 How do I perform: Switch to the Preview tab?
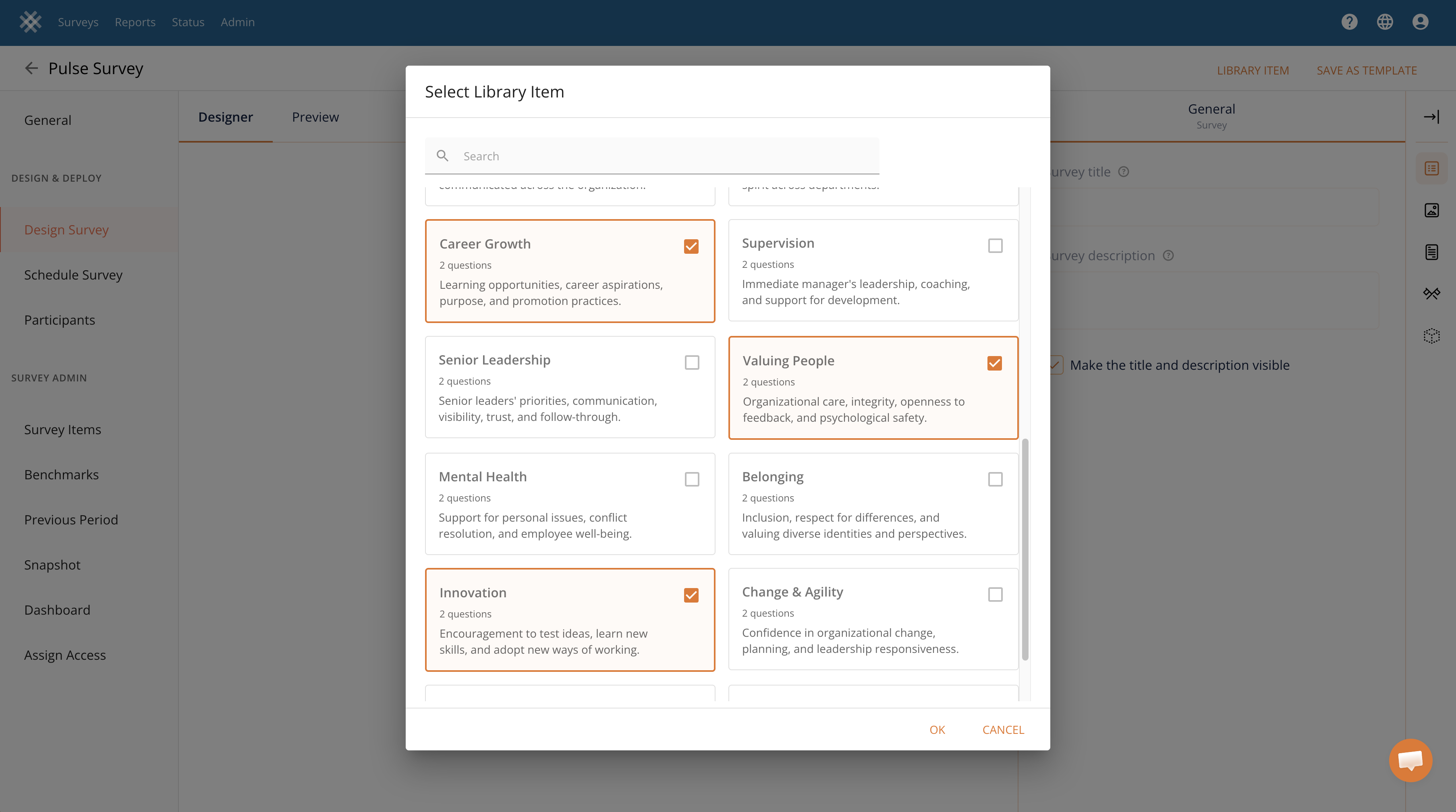click(x=315, y=117)
